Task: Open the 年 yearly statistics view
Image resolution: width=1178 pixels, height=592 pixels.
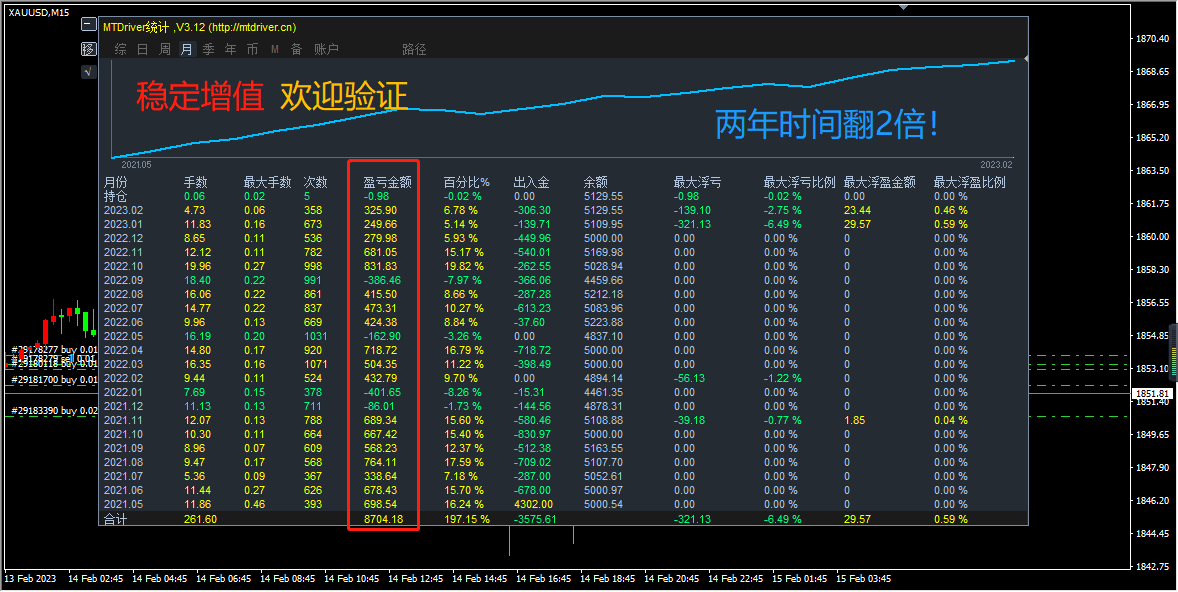Action: click(x=230, y=47)
